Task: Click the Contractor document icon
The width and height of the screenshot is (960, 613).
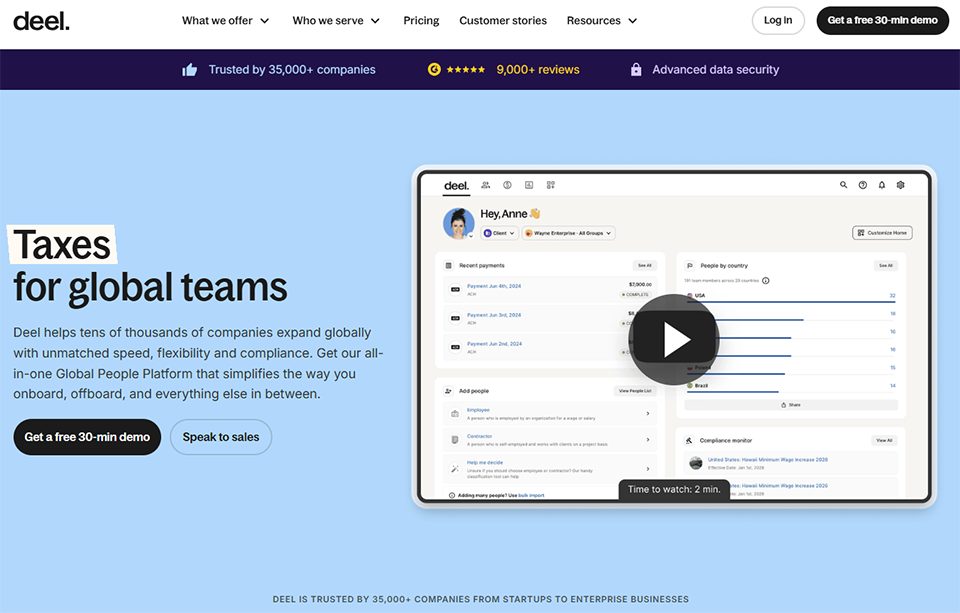Action: pos(455,439)
